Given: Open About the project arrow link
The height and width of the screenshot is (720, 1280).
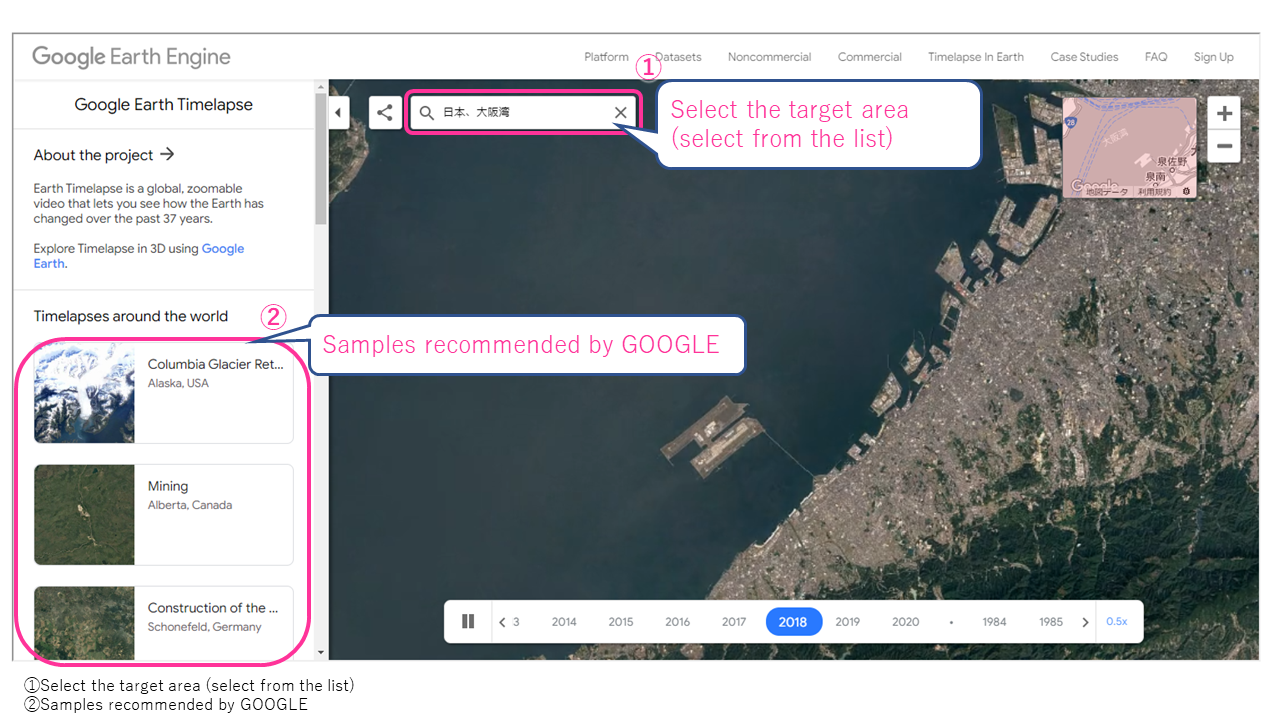Looking at the screenshot, I should click(104, 155).
